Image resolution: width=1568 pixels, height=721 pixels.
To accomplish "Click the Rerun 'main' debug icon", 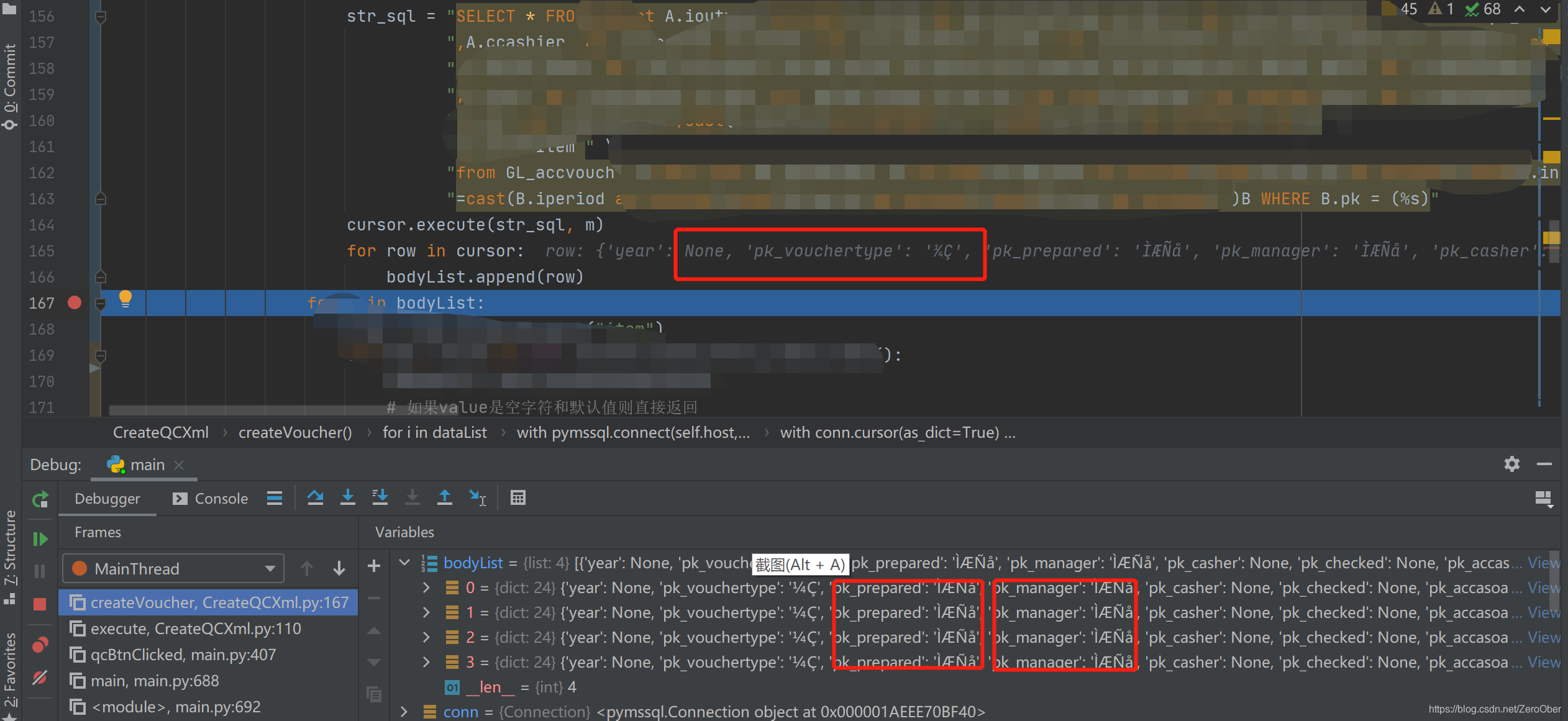I will [x=40, y=499].
